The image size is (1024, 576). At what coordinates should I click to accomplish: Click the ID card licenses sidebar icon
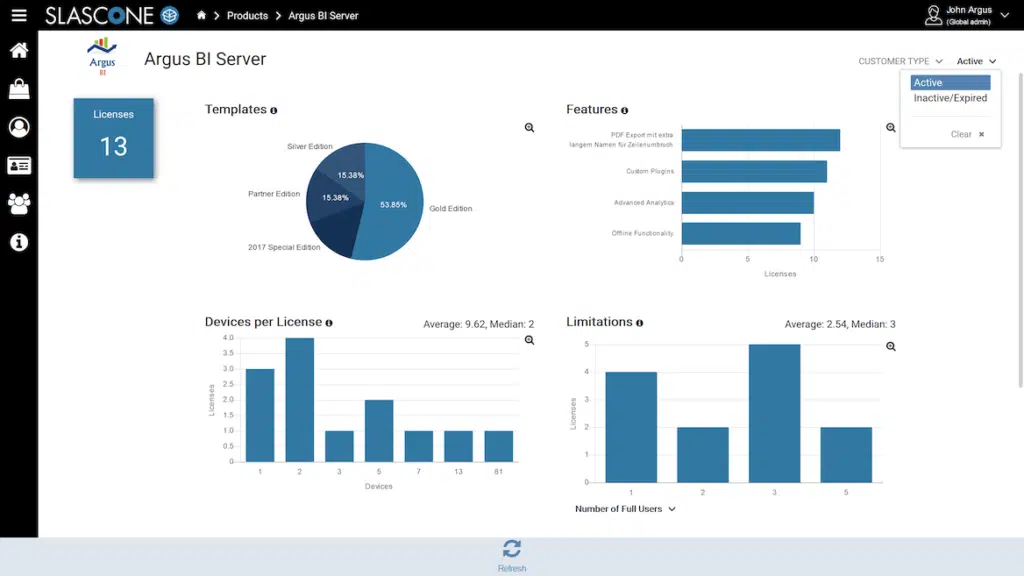pyautogui.click(x=19, y=165)
